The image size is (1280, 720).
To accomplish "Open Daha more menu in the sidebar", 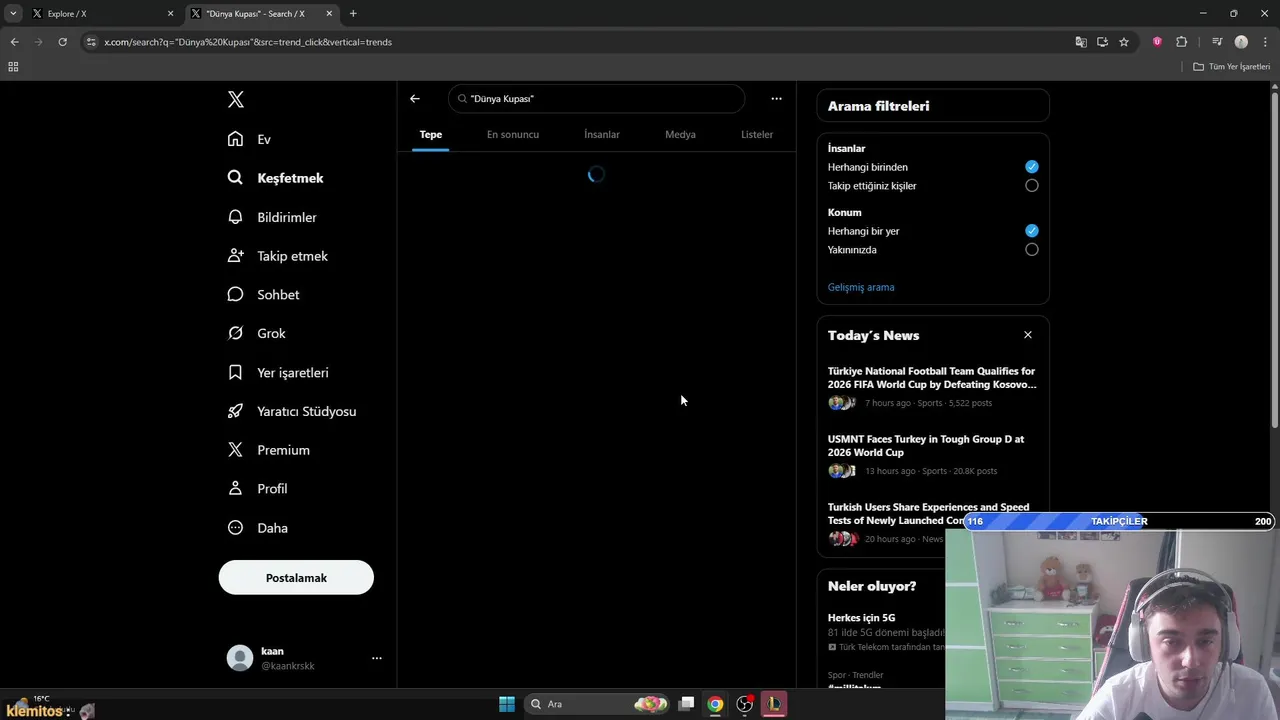I will (258, 528).
